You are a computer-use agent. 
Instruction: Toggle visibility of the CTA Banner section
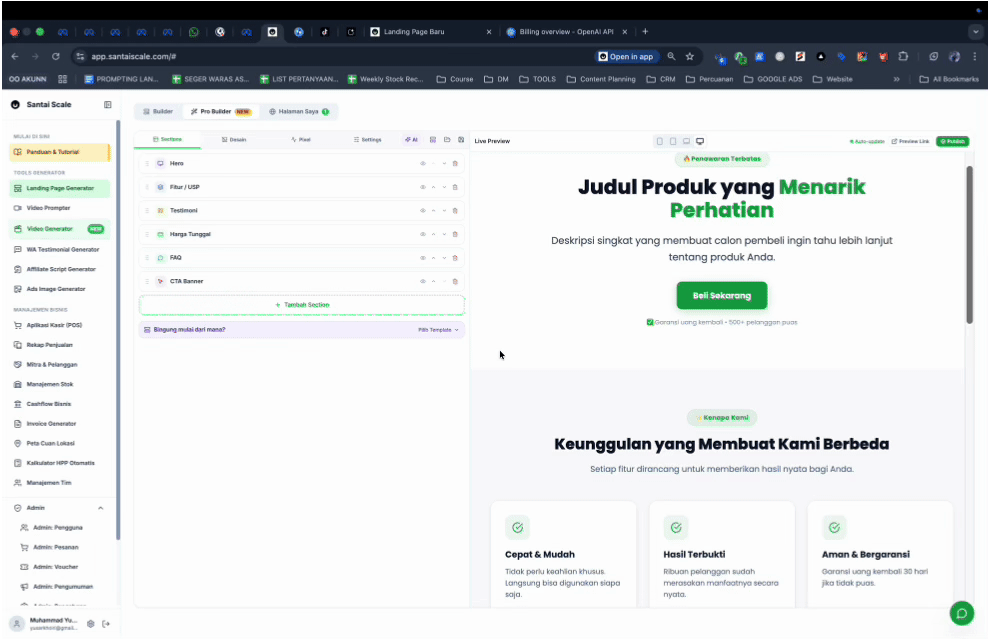pos(422,281)
